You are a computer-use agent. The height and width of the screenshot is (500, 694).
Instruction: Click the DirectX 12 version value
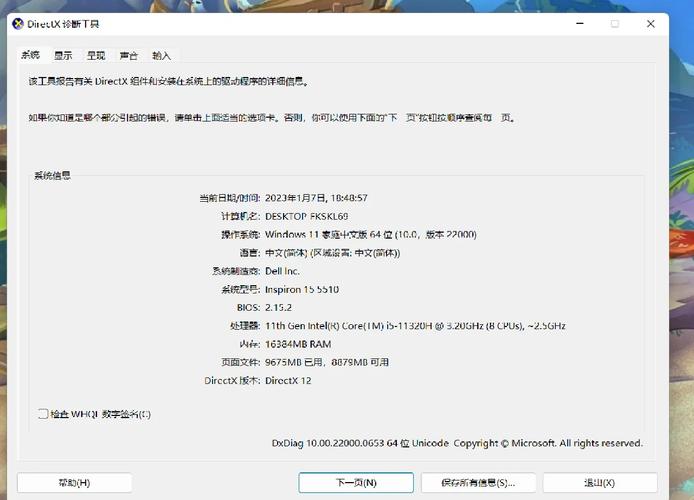[288, 381]
